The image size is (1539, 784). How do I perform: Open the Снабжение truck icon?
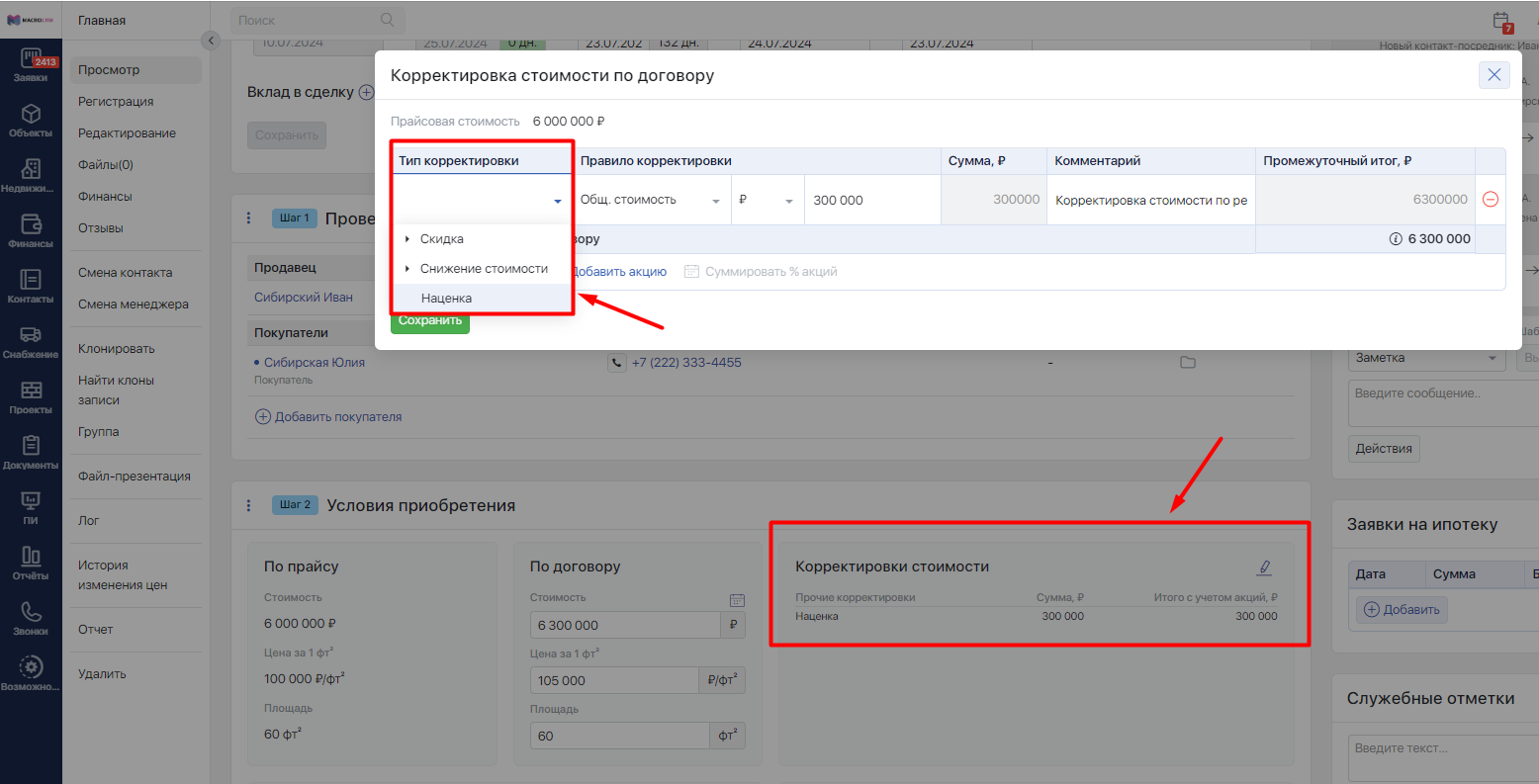point(31,341)
